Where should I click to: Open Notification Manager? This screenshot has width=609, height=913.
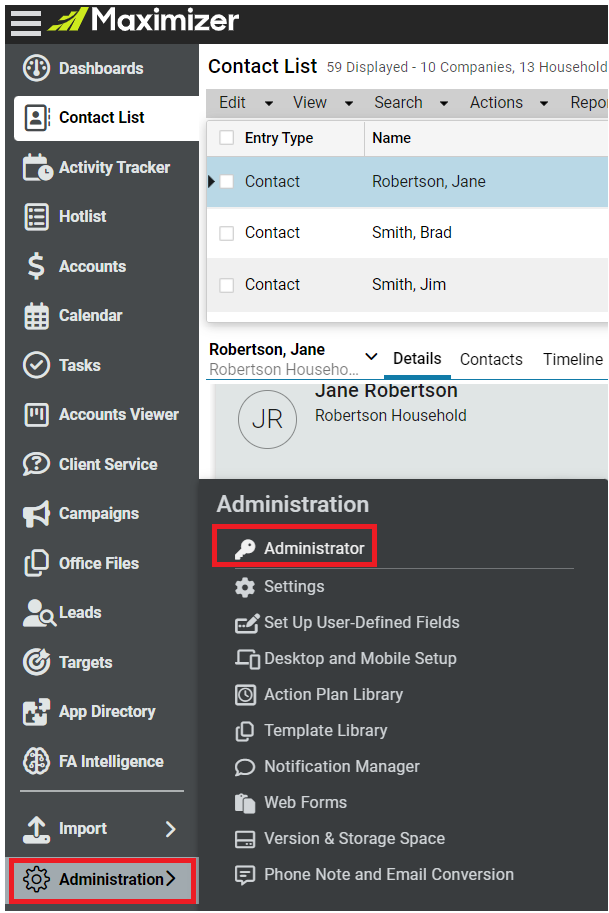click(342, 767)
